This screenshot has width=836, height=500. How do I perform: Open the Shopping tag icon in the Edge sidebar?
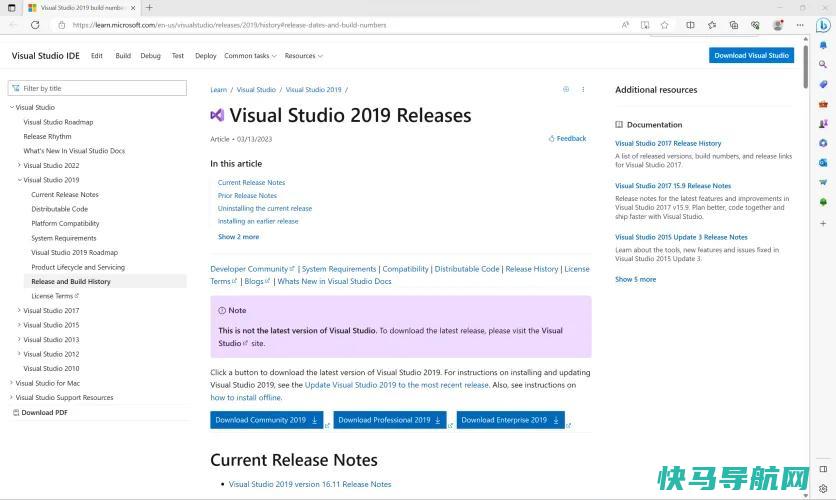click(823, 84)
